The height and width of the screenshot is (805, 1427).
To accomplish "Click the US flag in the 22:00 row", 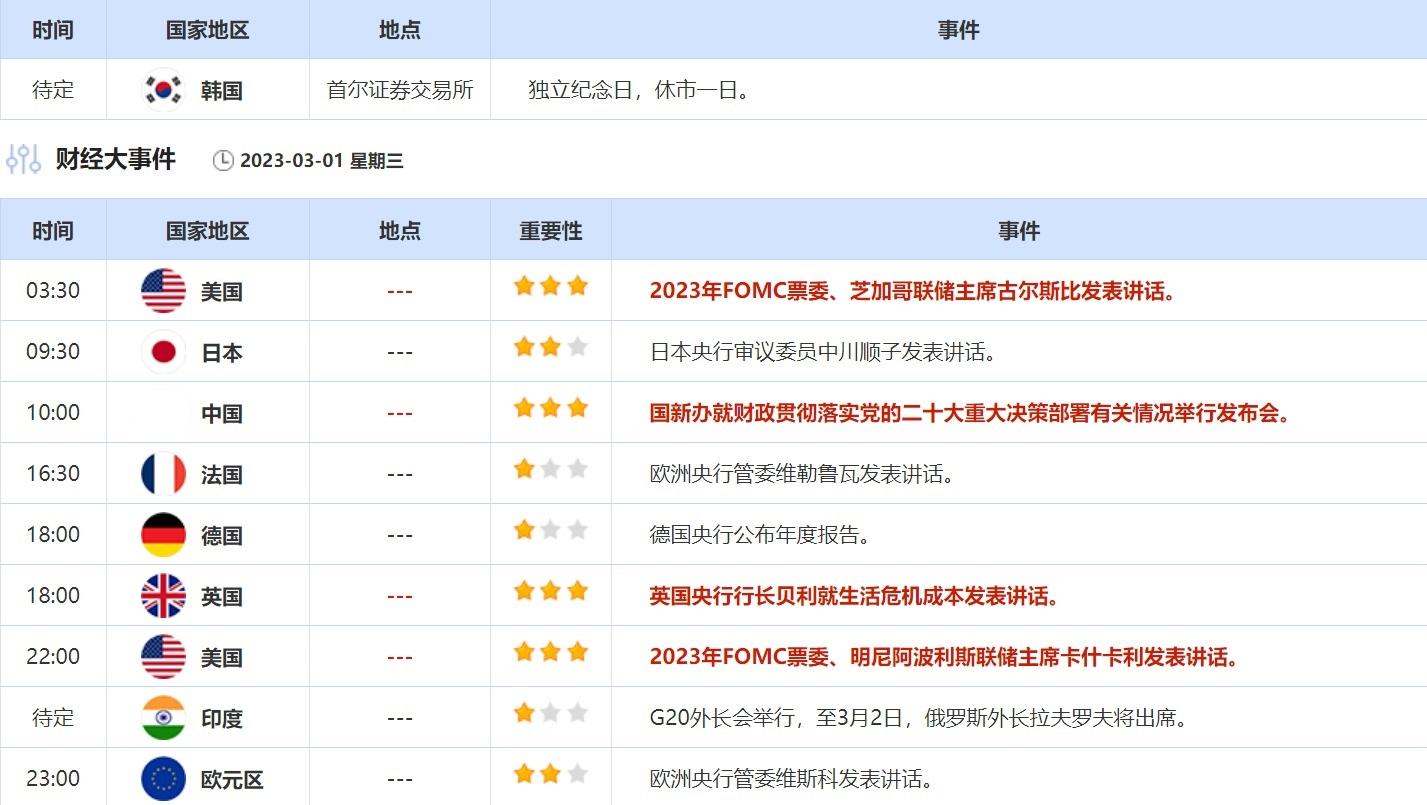I will coord(163,657).
